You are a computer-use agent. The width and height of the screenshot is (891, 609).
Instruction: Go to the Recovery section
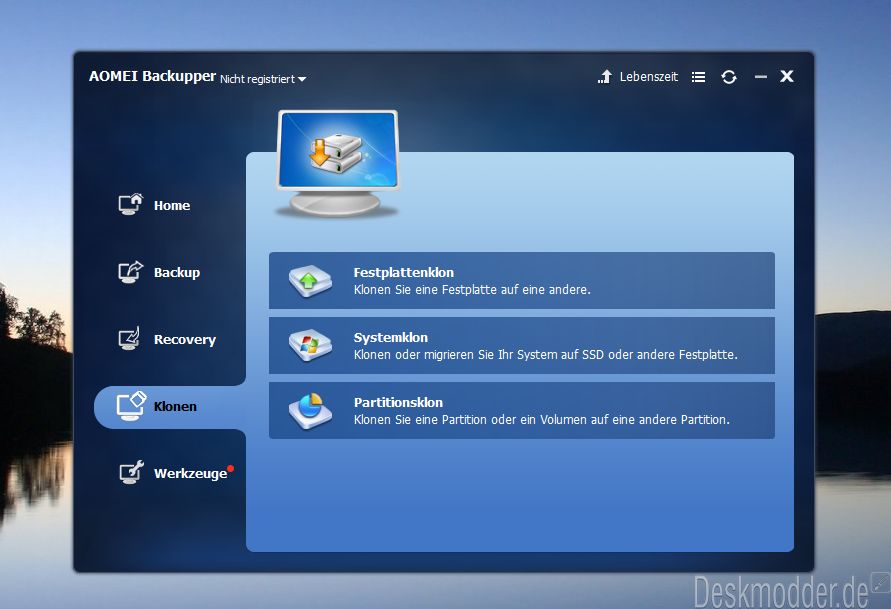click(185, 339)
